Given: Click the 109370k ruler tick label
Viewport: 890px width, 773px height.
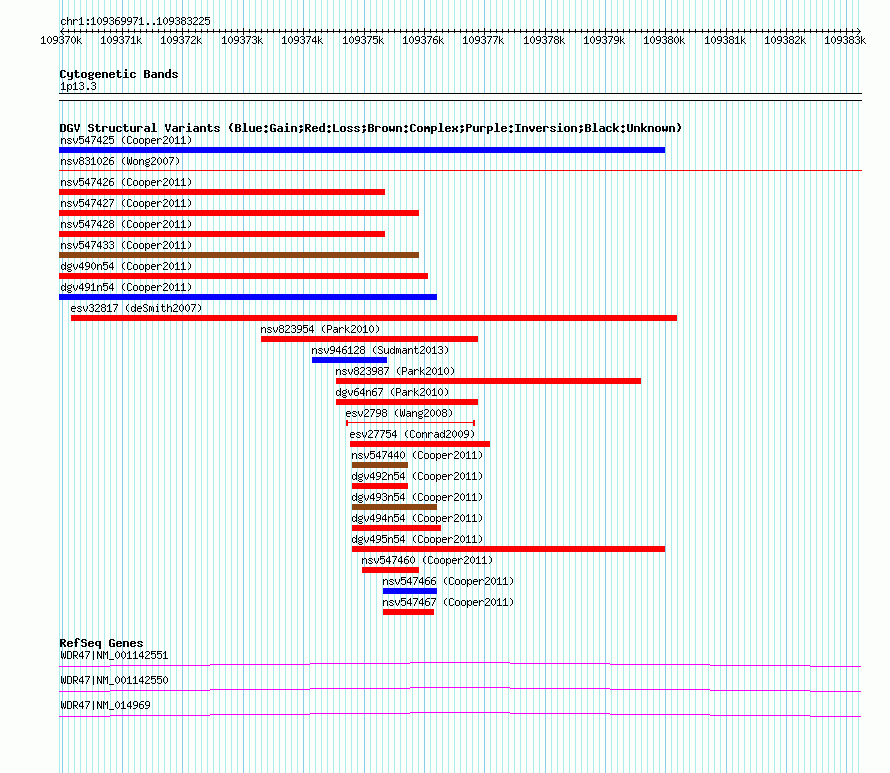Looking at the screenshot, I should (x=61, y=40).
